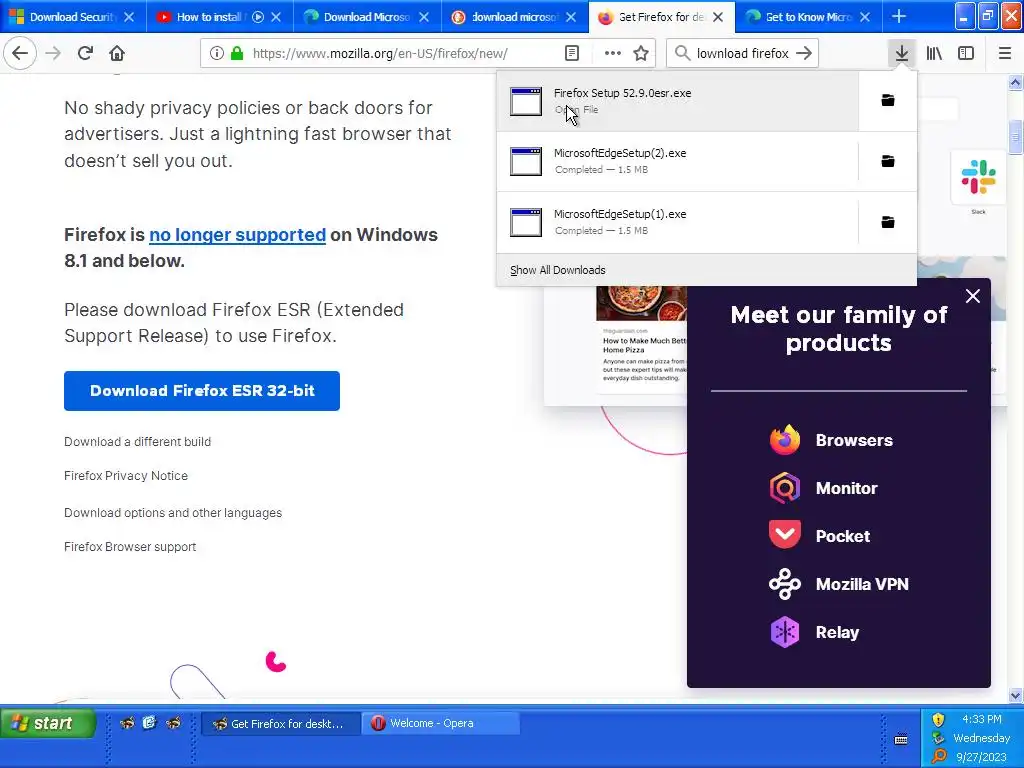Go back to the previous page
1024x768 pixels.
tap(20, 53)
